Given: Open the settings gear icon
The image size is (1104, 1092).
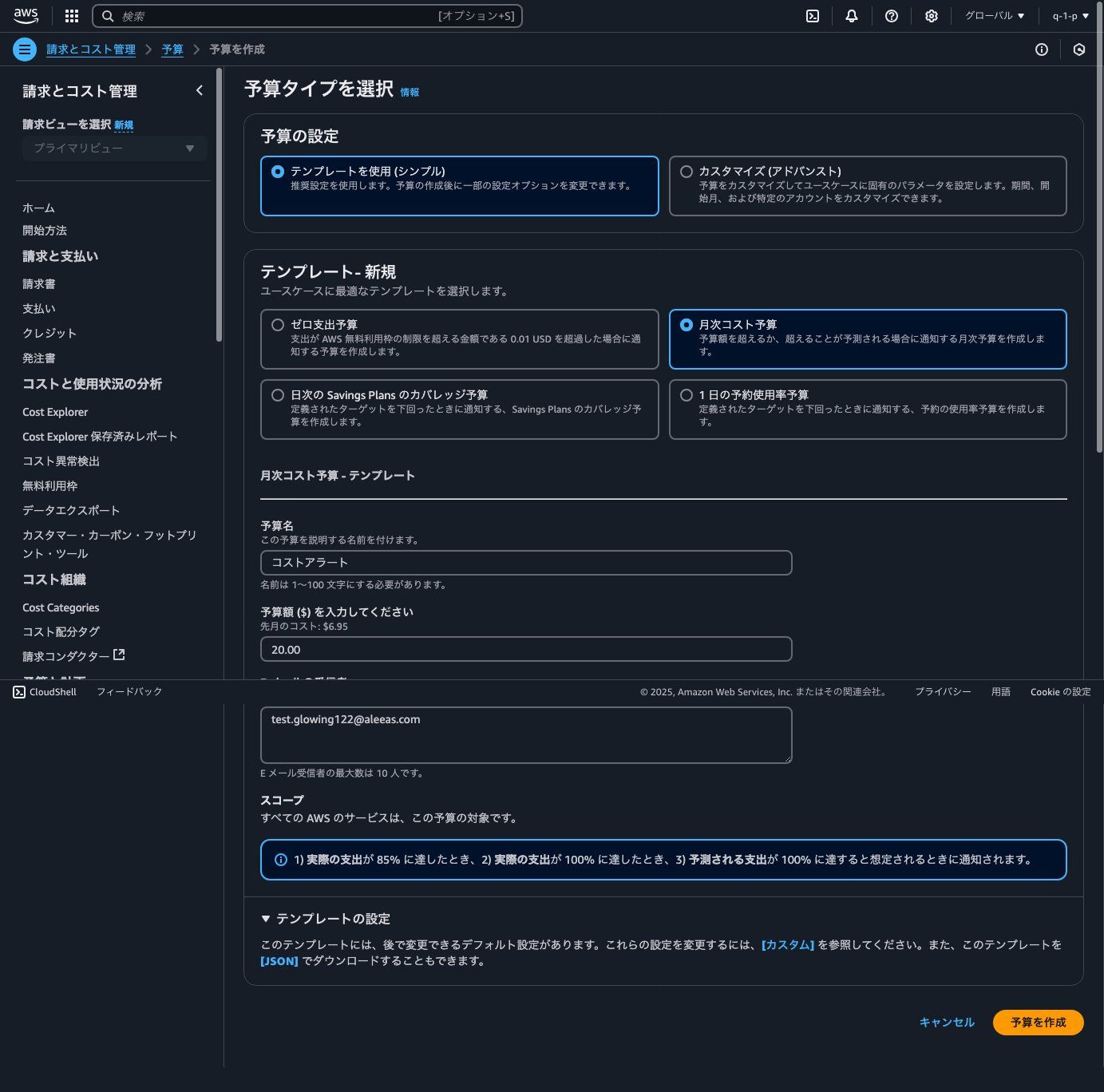Looking at the screenshot, I should coord(932,16).
